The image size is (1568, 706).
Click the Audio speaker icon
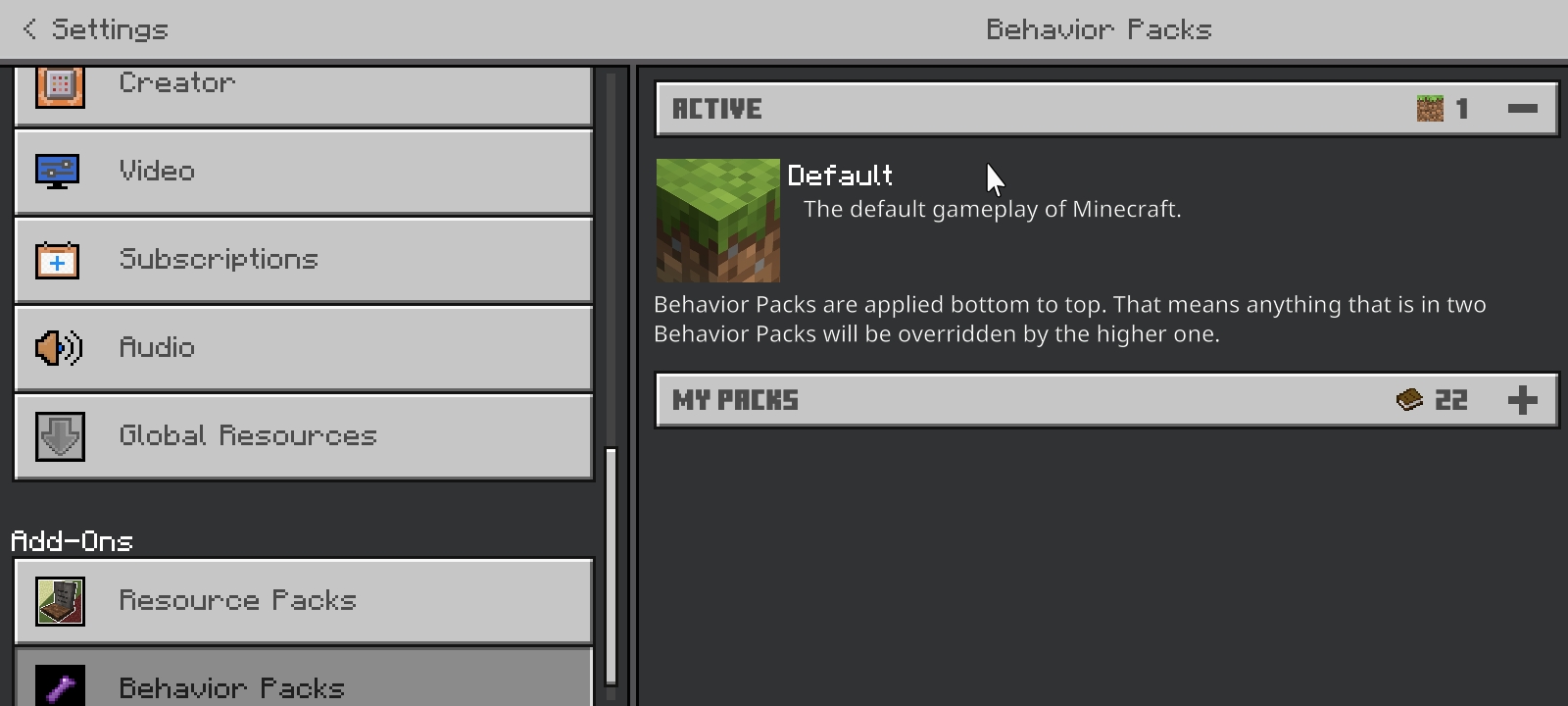click(59, 348)
